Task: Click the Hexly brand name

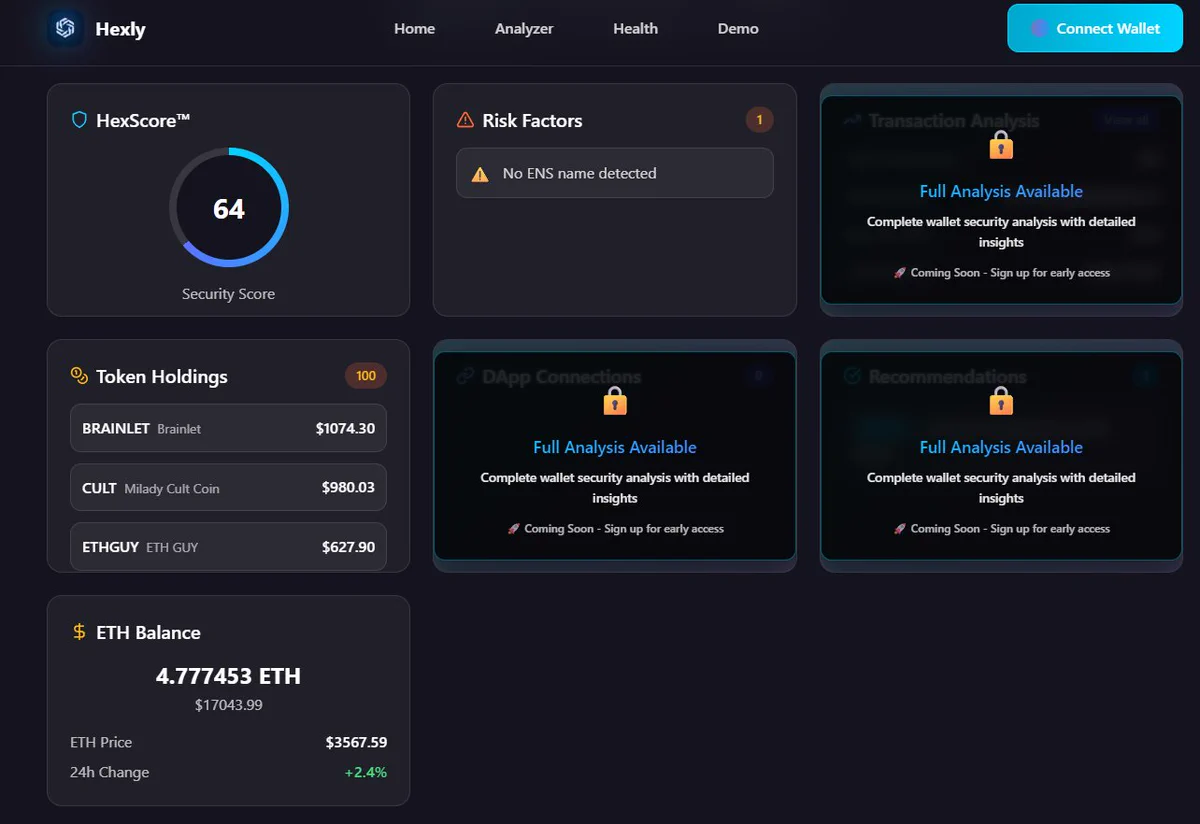Action: [121, 29]
